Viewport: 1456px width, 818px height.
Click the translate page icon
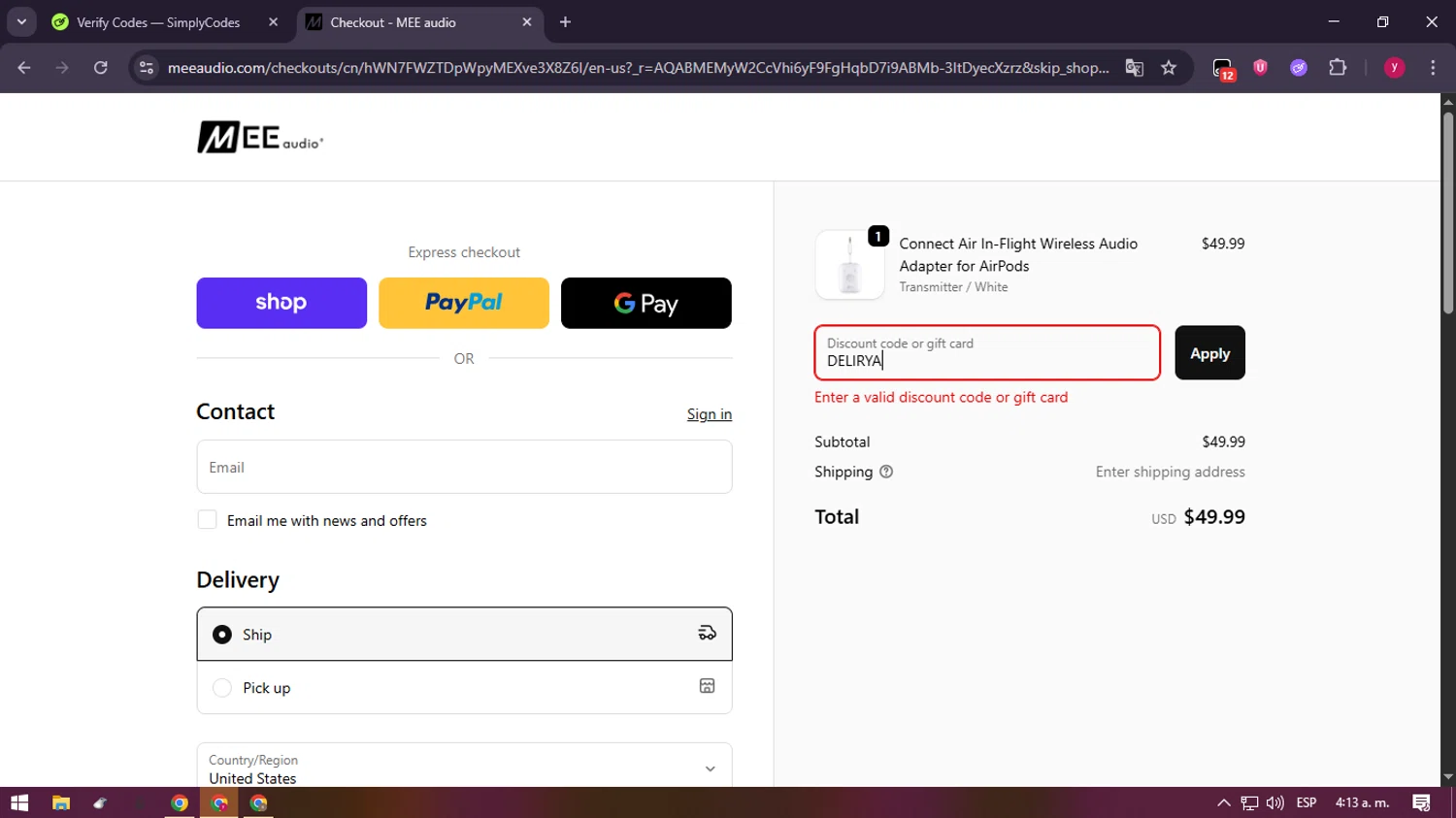(x=1134, y=67)
